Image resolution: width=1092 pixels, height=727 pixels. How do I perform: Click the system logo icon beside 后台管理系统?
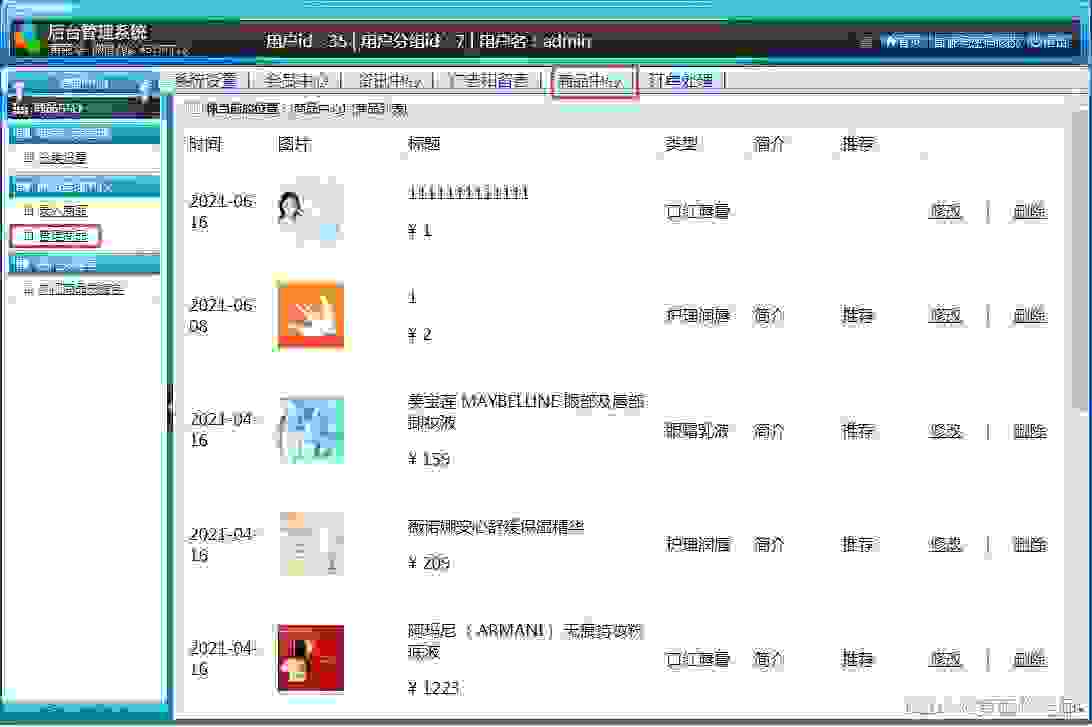(28, 39)
